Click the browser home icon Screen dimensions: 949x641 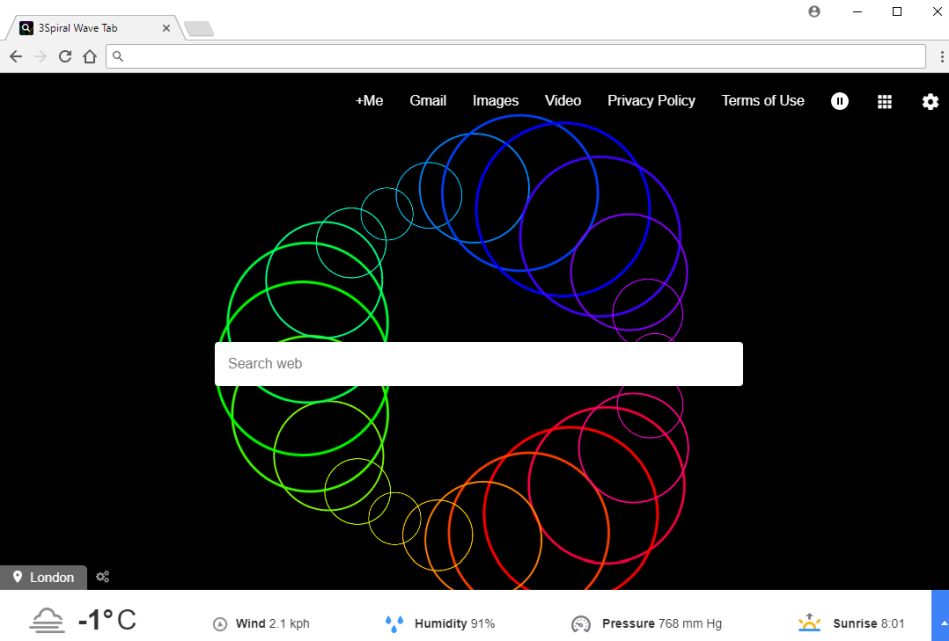(89, 56)
